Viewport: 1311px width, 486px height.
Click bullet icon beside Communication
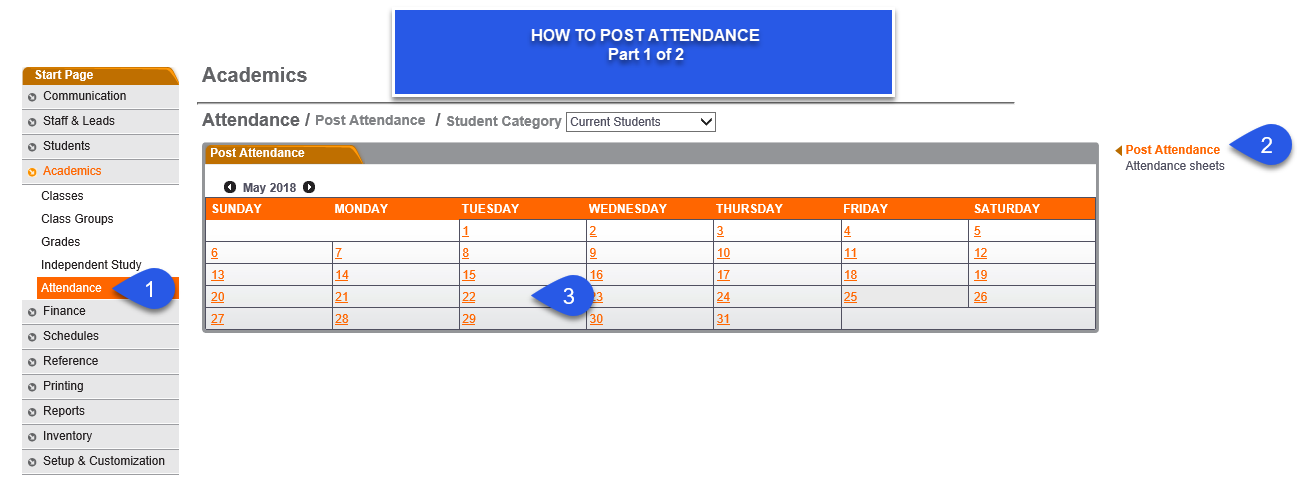33,97
